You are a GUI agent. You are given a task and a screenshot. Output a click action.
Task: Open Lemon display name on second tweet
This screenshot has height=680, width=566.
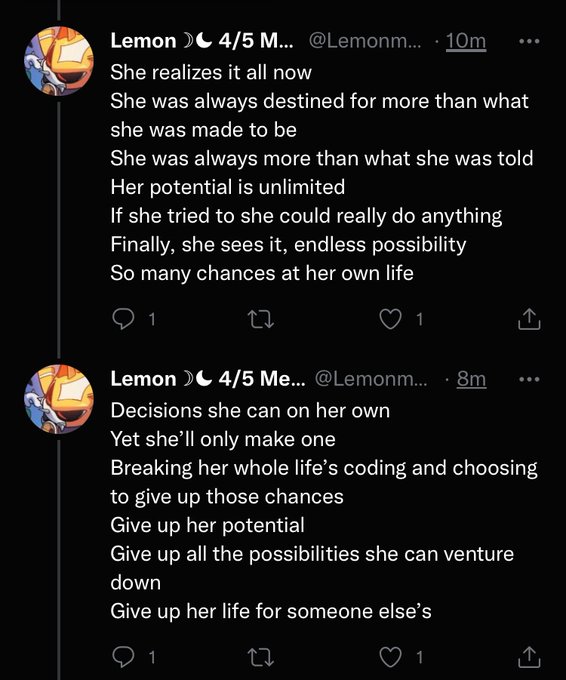pyautogui.click(x=208, y=379)
